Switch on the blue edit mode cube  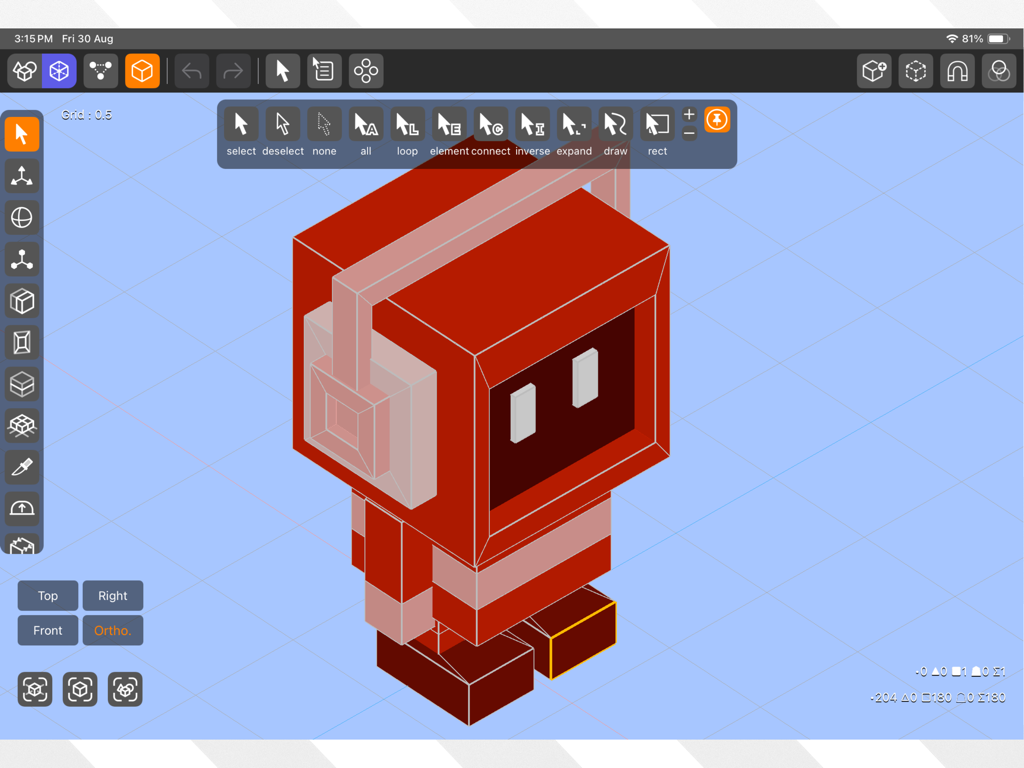[x=59, y=70]
